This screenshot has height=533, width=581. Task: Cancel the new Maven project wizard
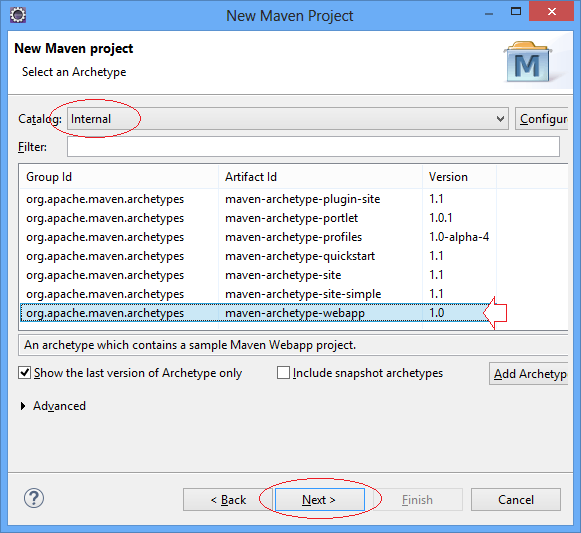(x=516, y=500)
